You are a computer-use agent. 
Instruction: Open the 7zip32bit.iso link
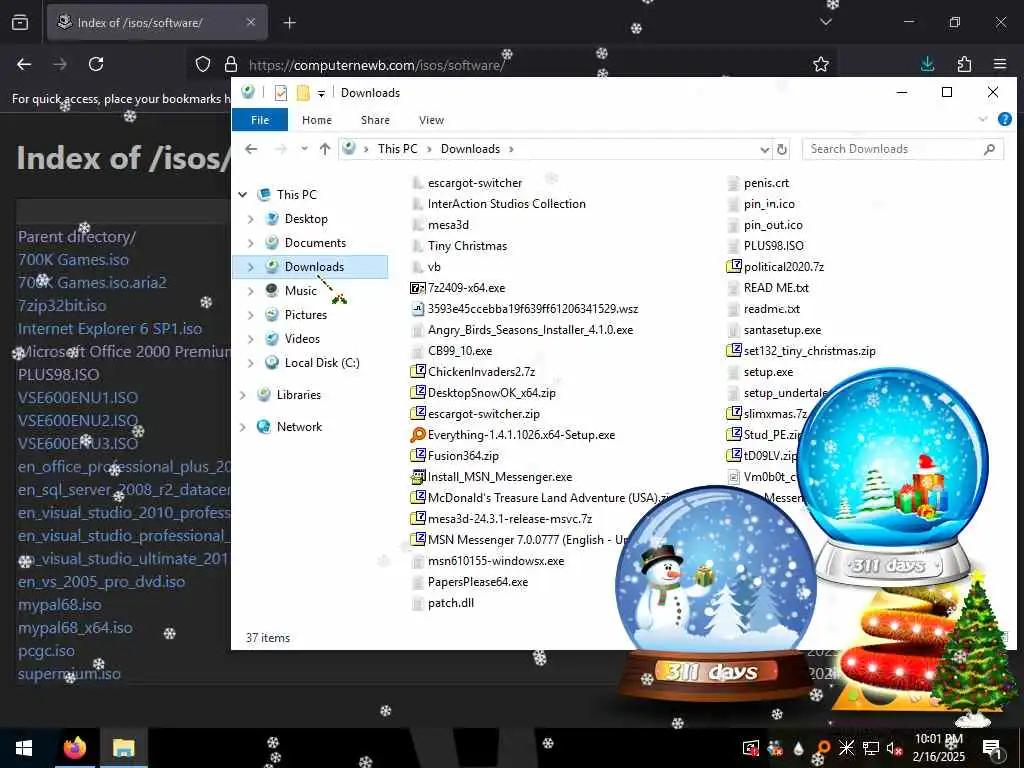pyautogui.click(x=62, y=306)
